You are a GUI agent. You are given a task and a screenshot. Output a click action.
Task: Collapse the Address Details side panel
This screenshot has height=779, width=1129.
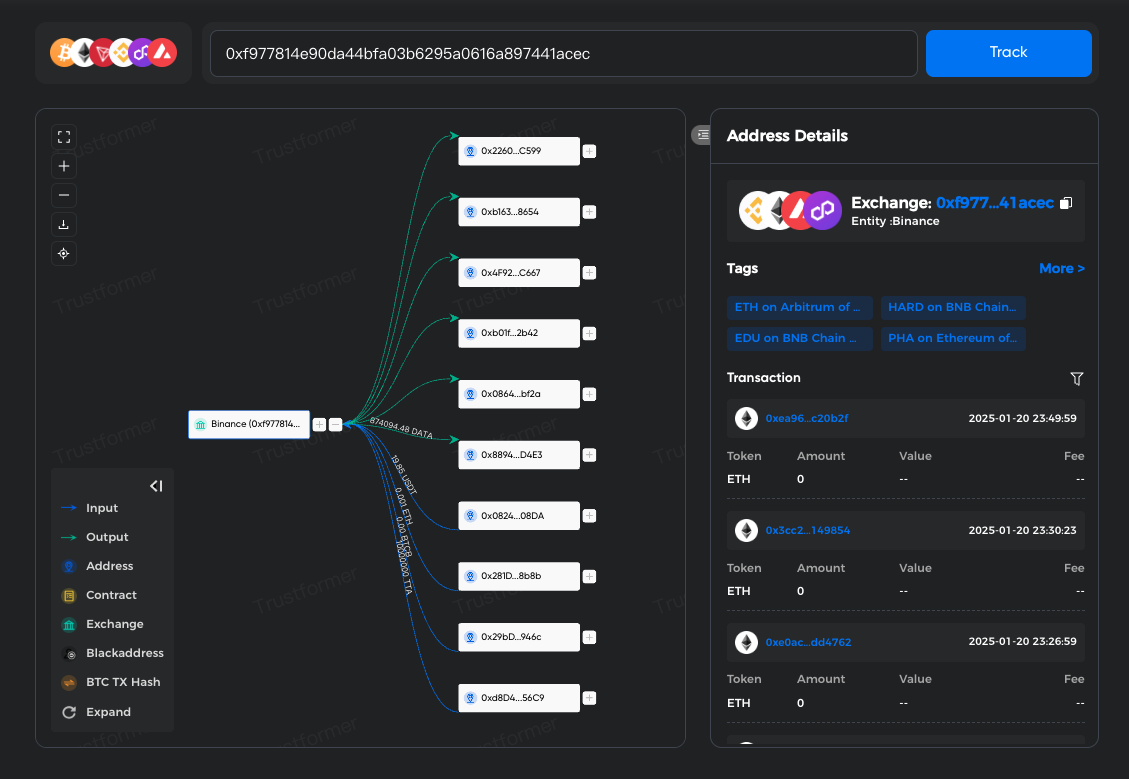(x=701, y=135)
